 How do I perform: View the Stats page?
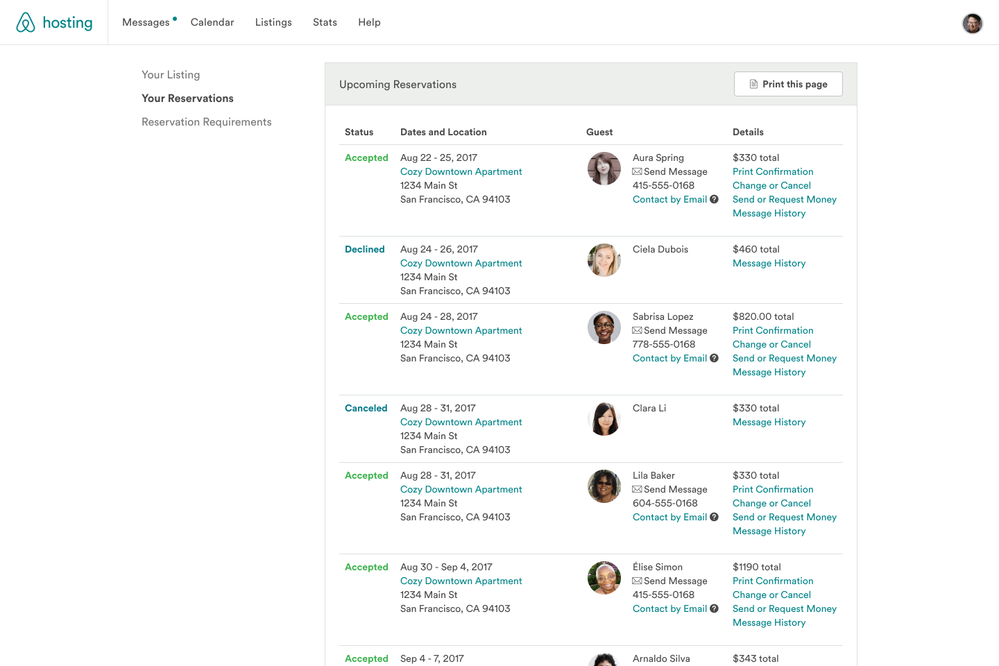(325, 22)
